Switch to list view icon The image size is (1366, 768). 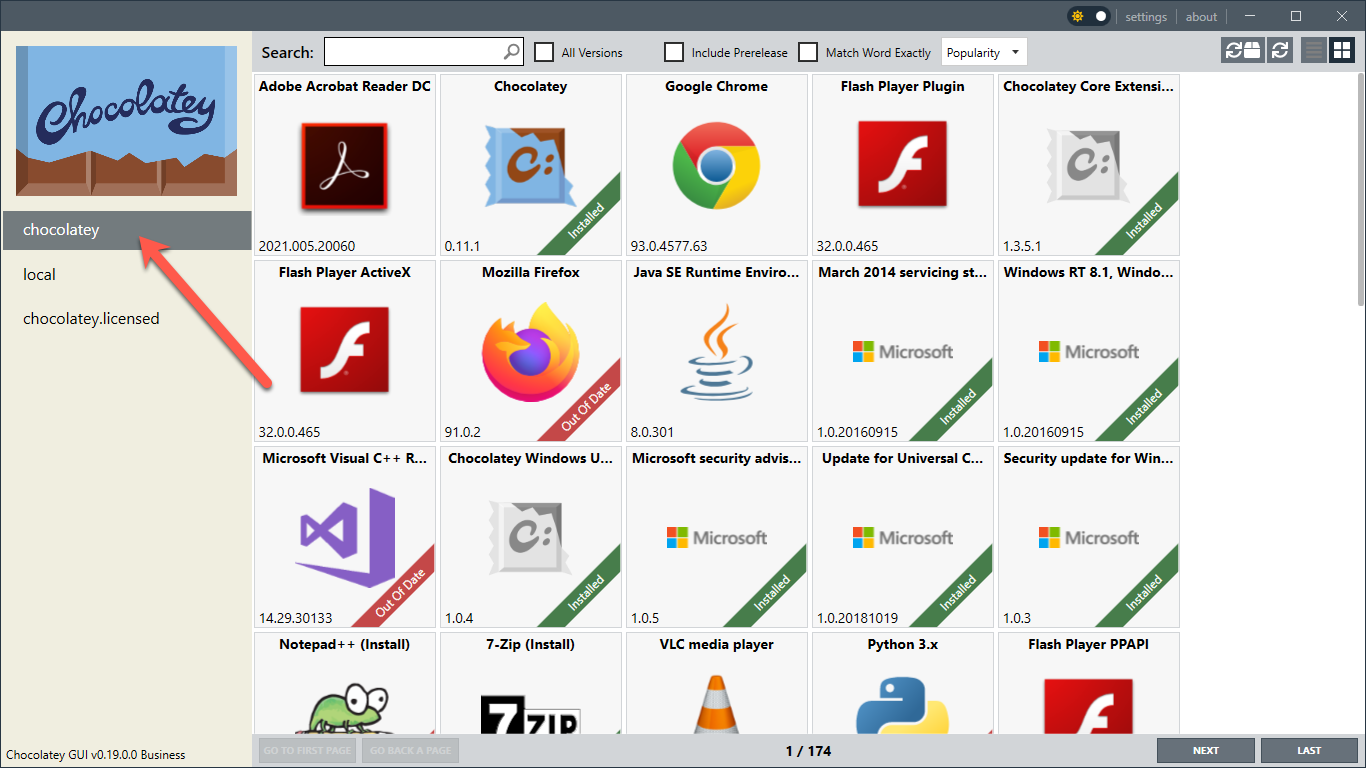(x=1314, y=50)
